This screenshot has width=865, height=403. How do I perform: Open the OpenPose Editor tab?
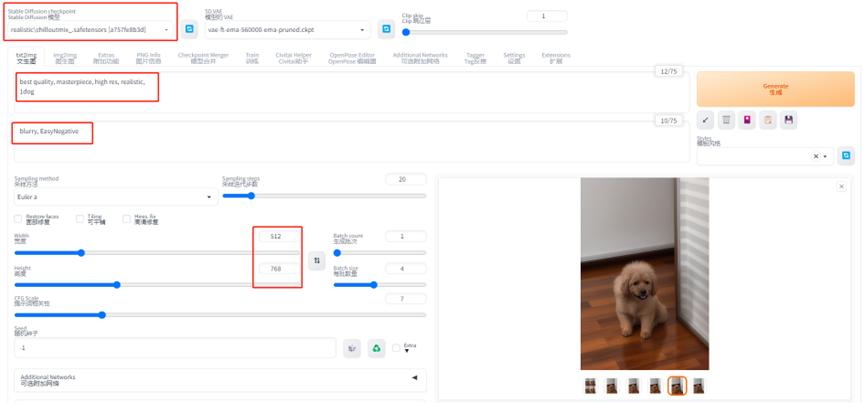352,58
